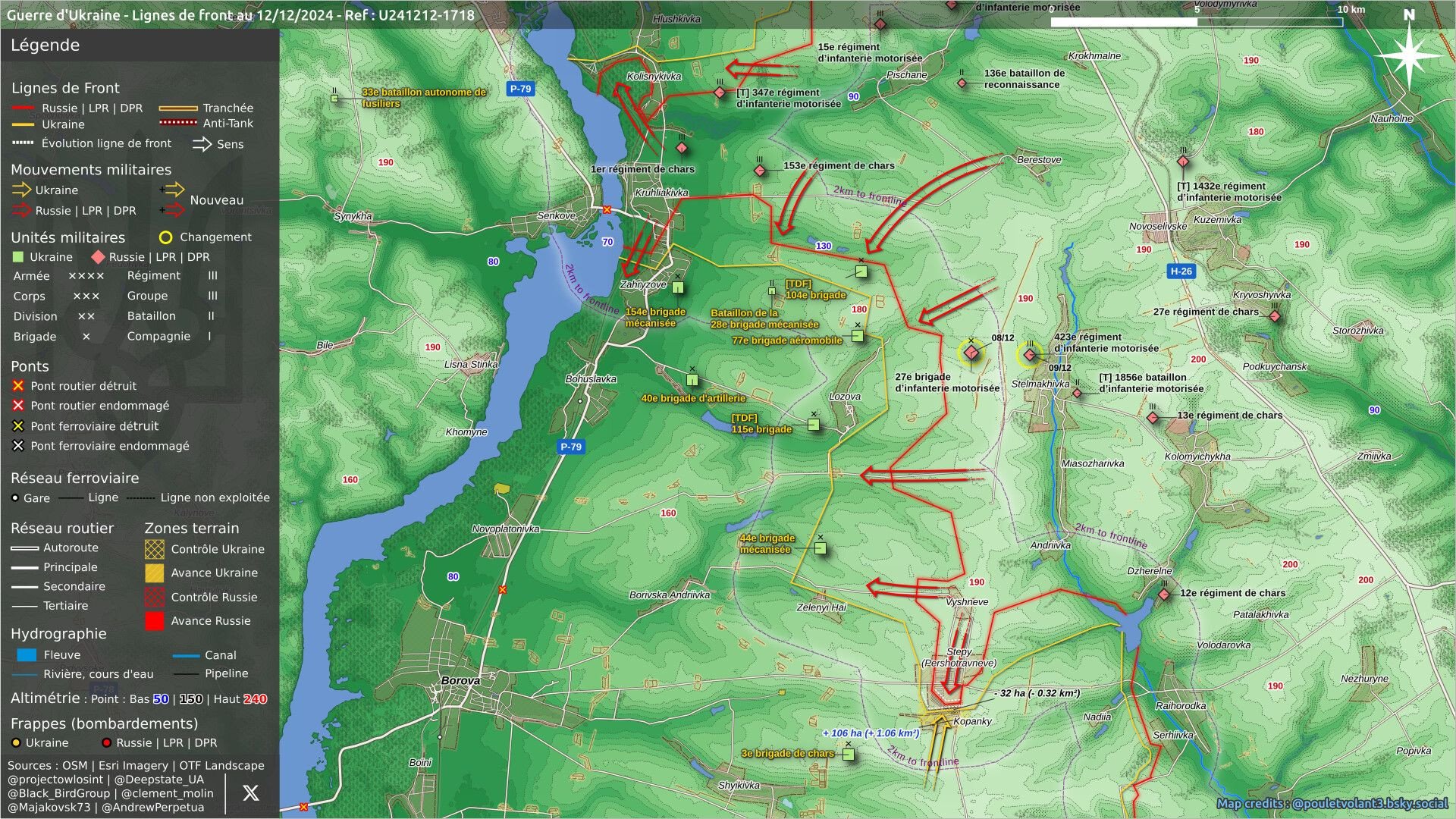
Task: Click the Avance Ukraine yellow swatch
Action: [x=155, y=573]
